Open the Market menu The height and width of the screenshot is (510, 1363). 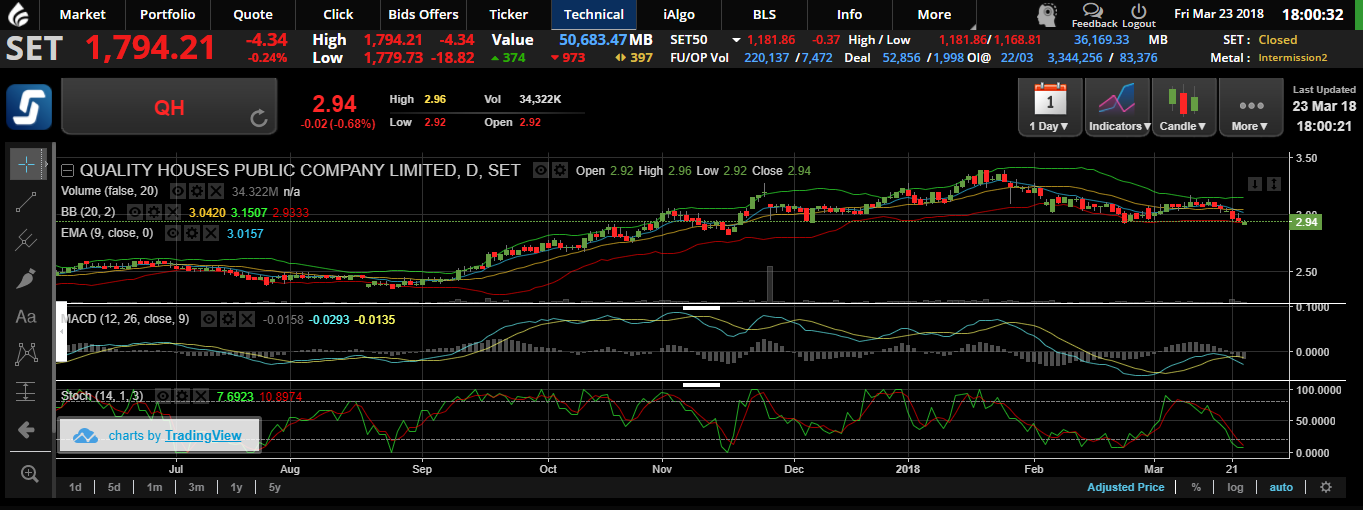[83, 14]
